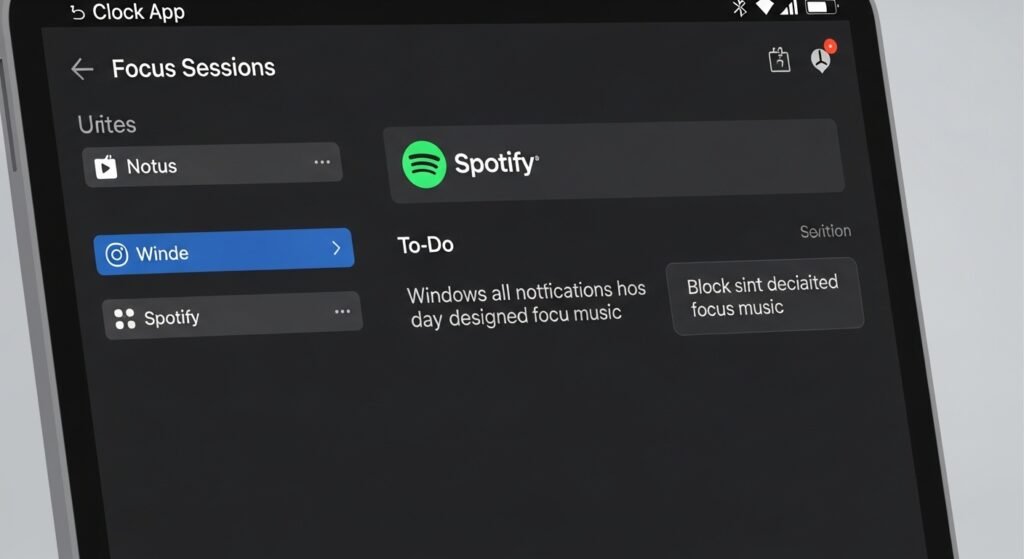Select the Winde label in the list
This screenshot has width=1024, height=559.
[162, 253]
